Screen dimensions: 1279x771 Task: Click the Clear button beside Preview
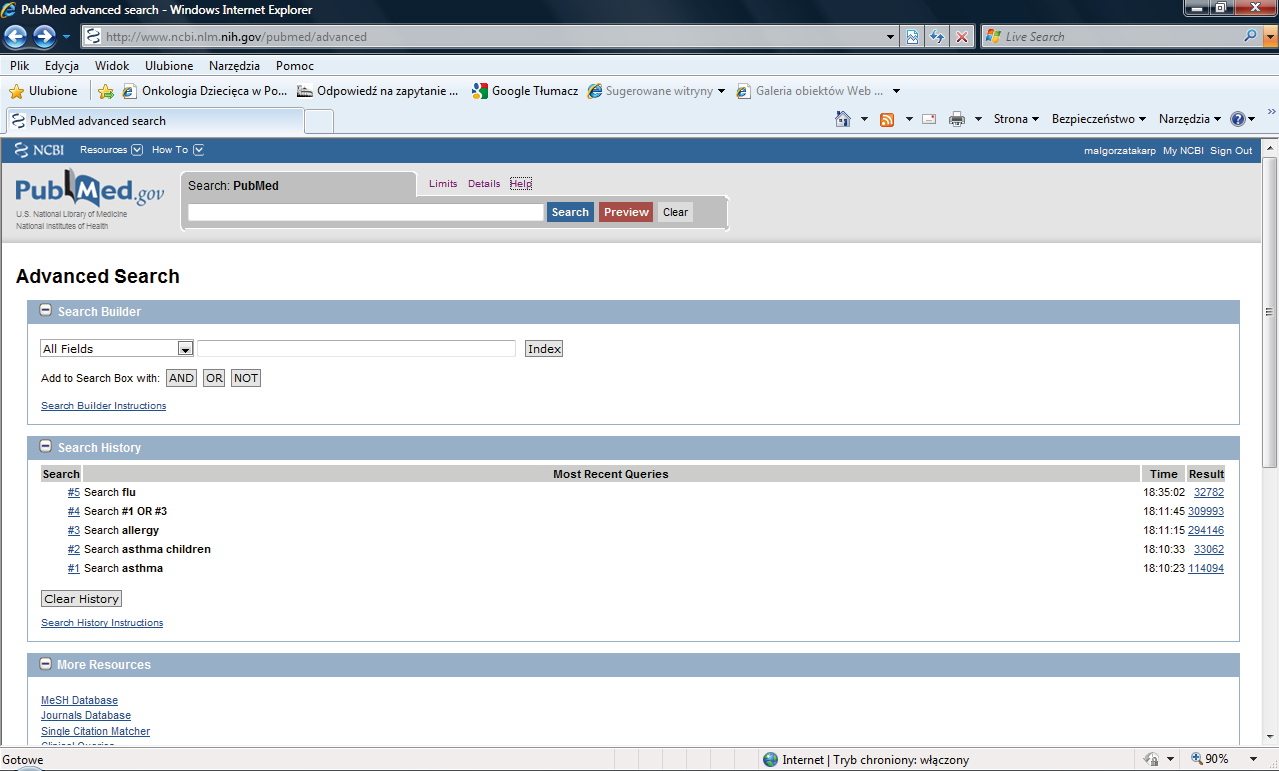(x=676, y=212)
